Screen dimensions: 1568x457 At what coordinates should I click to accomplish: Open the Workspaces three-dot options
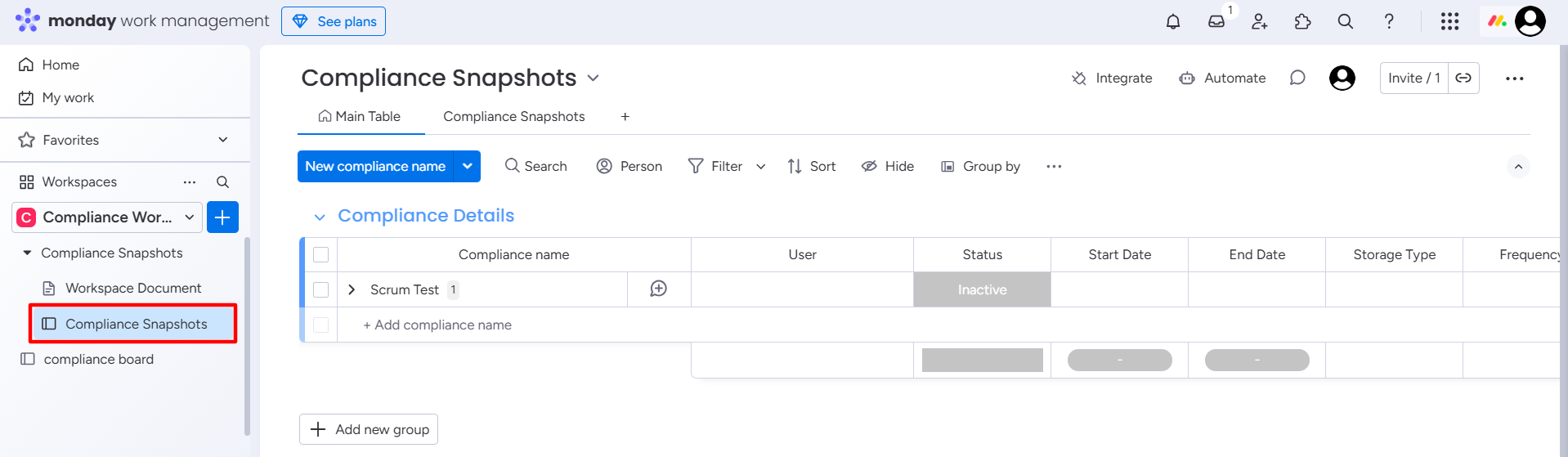click(x=190, y=181)
